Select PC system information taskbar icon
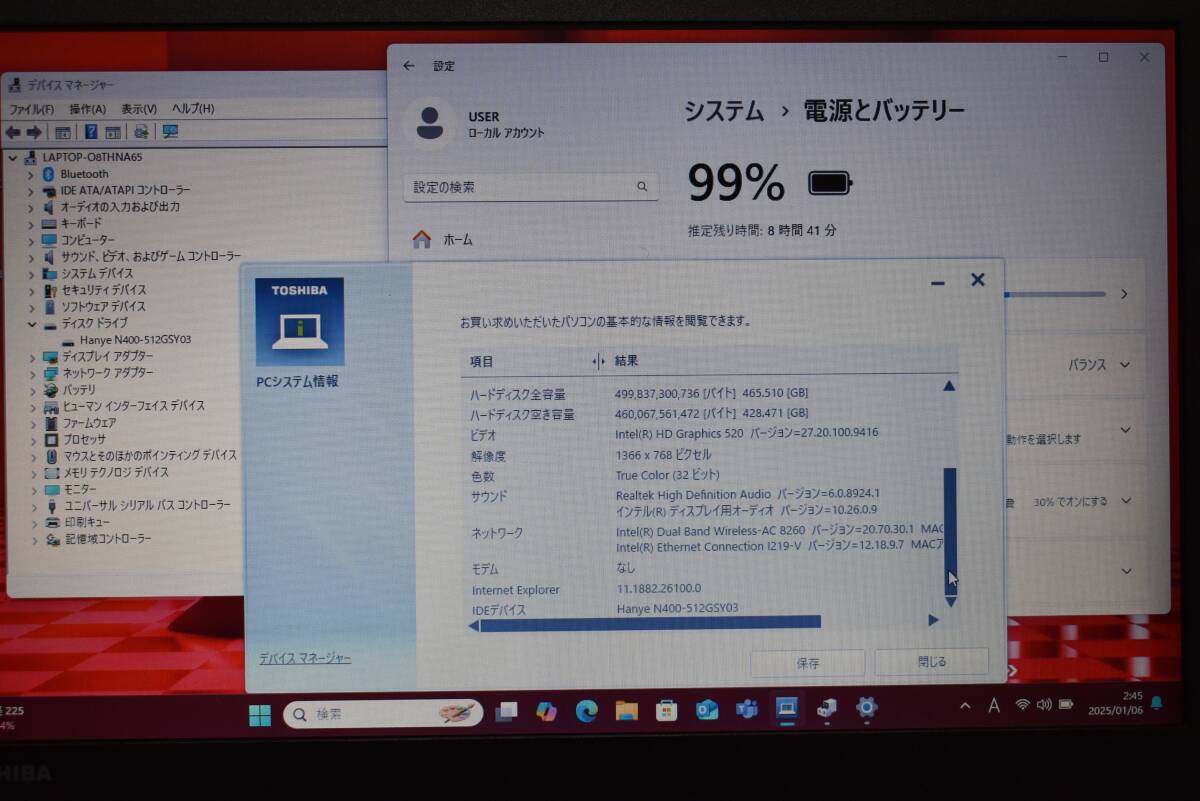Image resolution: width=1200 pixels, height=801 pixels. 787,709
